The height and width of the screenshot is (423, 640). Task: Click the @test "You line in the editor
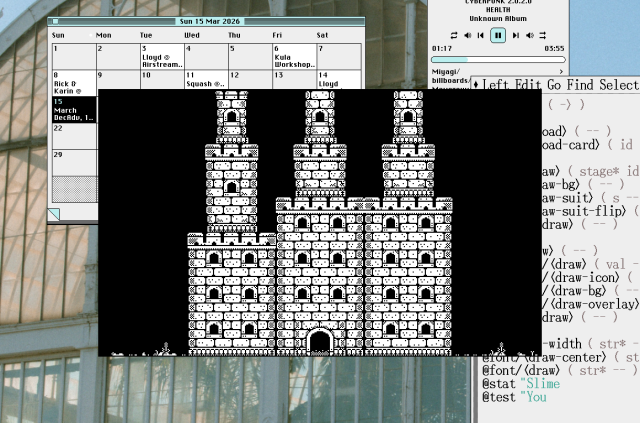pyautogui.click(x=514, y=397)
